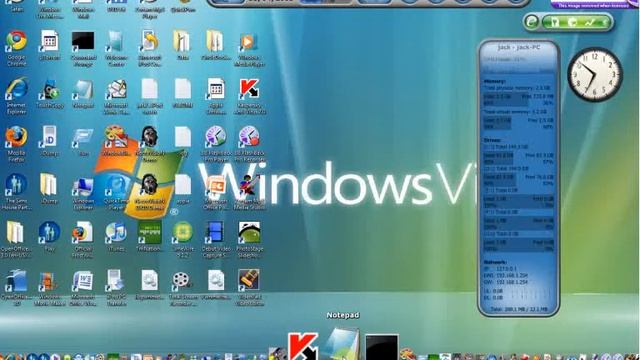Click the paint palette icon in the dock

pos(407,353)
